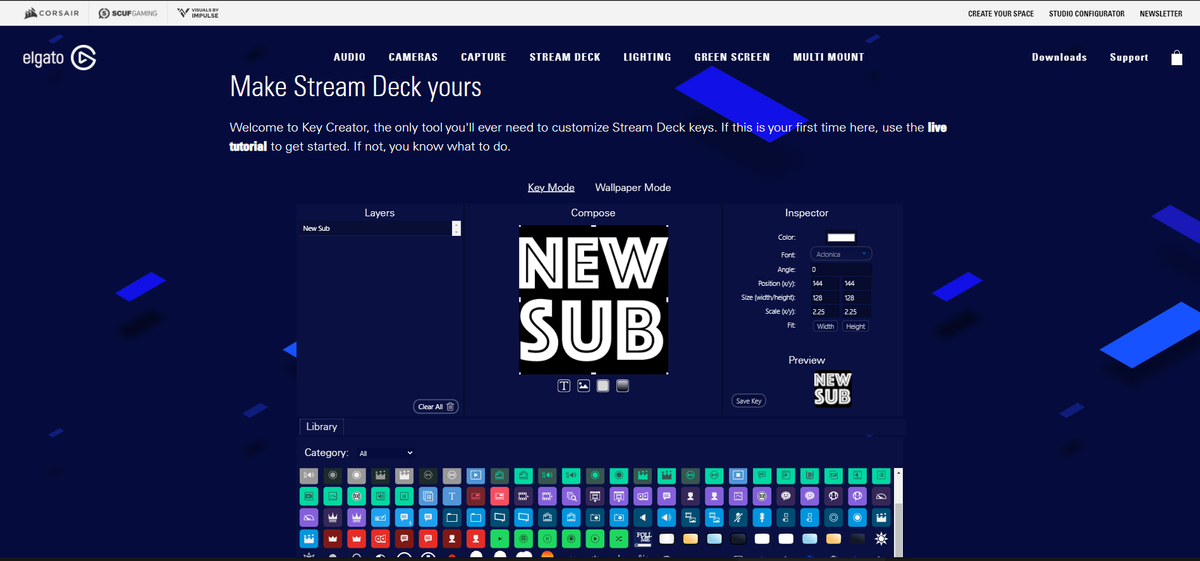Open the shopping bag cart icon

click(1176, 57)
